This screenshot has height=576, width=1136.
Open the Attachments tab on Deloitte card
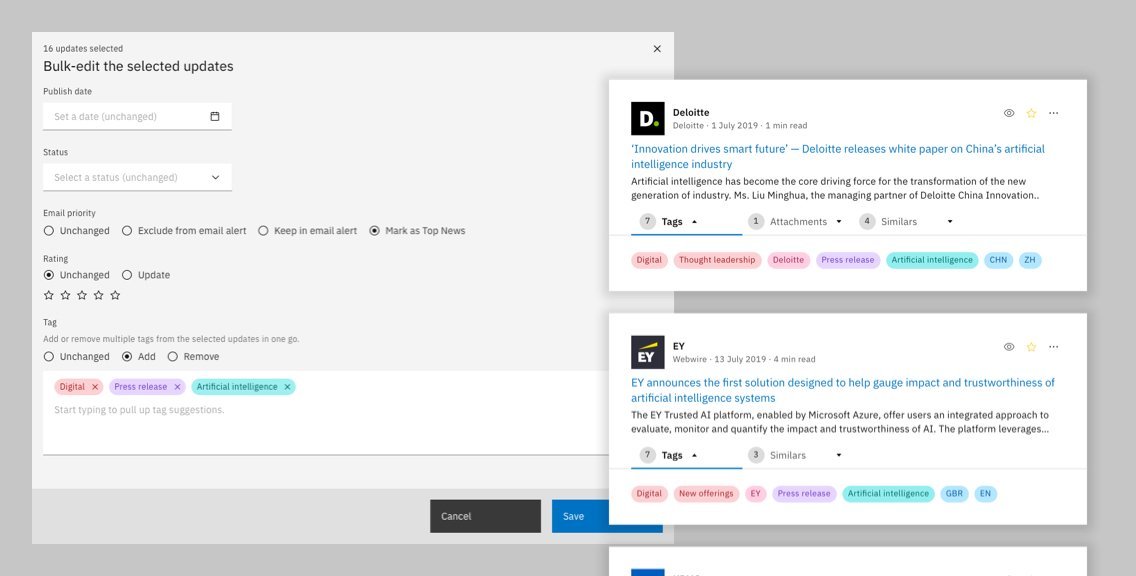coord(798,222)
